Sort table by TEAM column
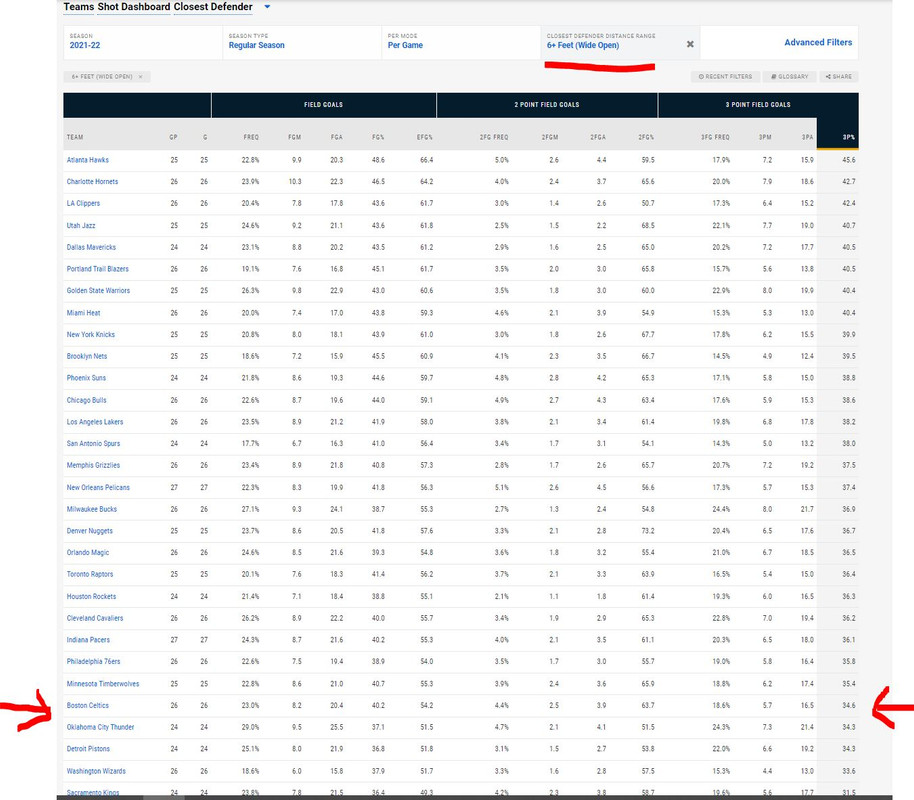The image size is (914, 800). 75,138
